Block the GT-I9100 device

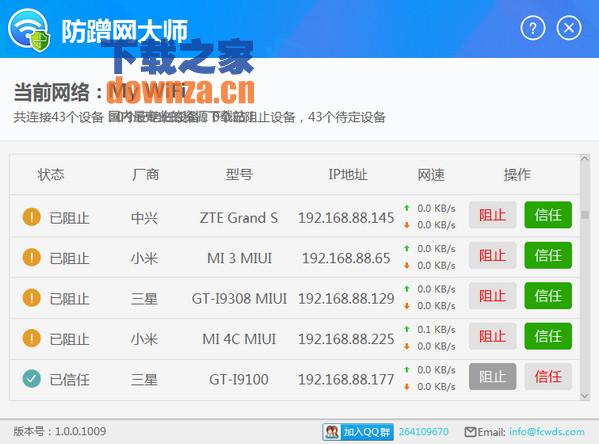click(492, 377)
